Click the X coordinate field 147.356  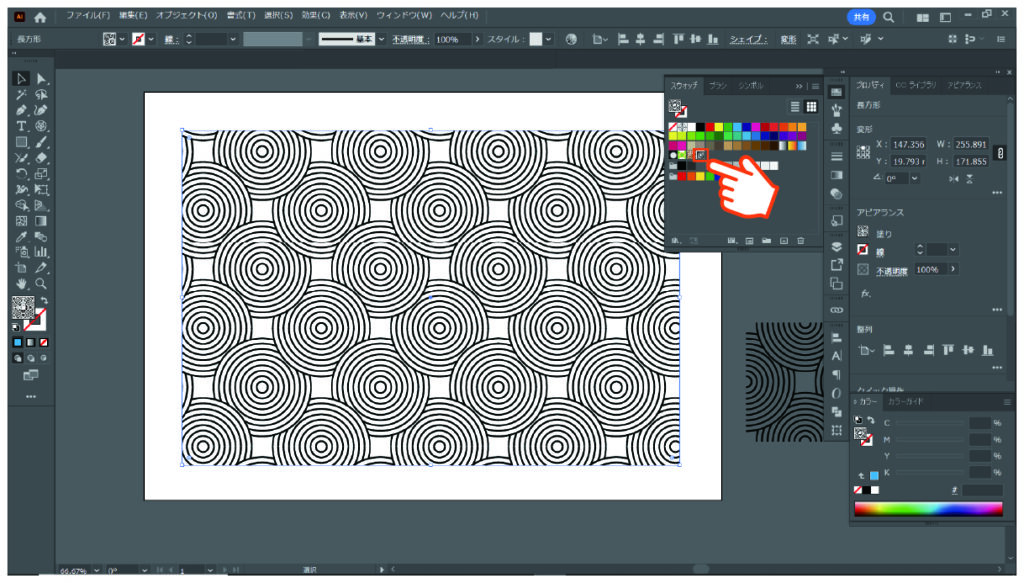click(x=908, y=144)
